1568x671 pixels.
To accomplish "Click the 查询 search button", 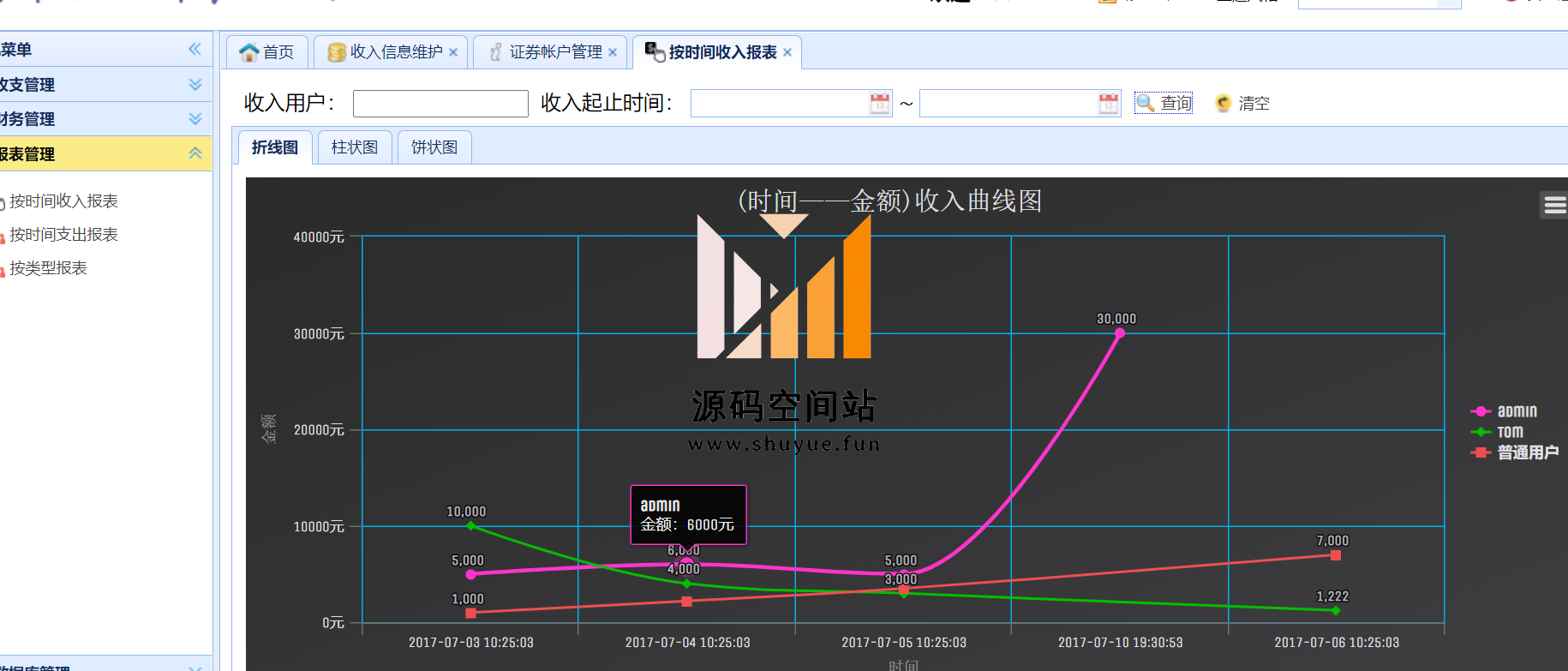I will point(1164,103).
